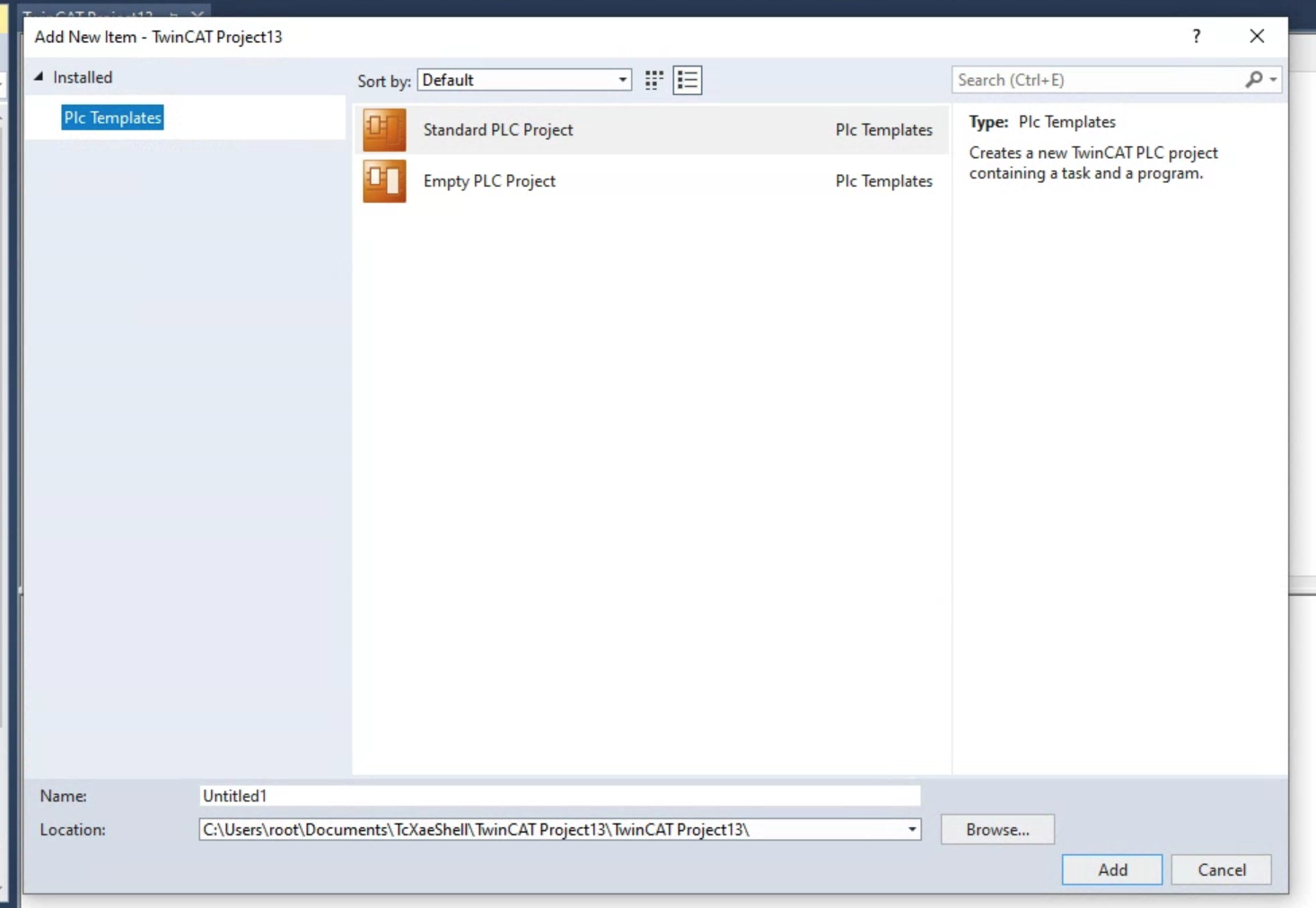This screenshot has height=908, width=1316.
Task: Click Plc Templates label in Empty row
Action: (x=884, y=181)
